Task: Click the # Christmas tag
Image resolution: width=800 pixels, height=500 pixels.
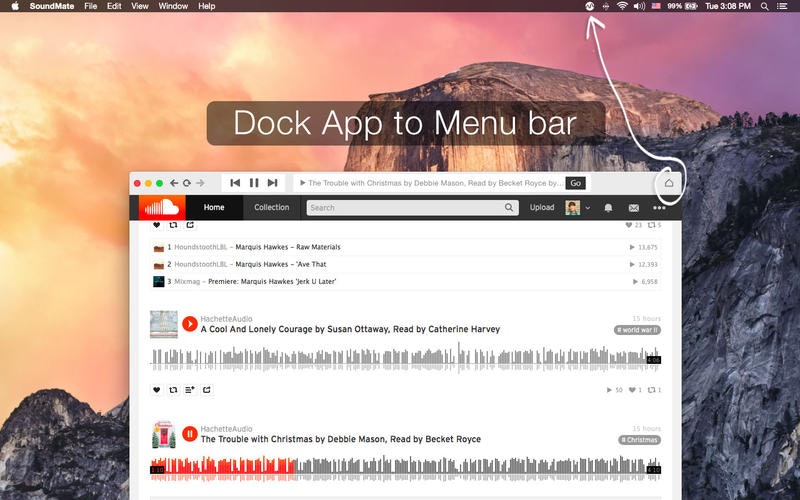Action: click(639, 440)
